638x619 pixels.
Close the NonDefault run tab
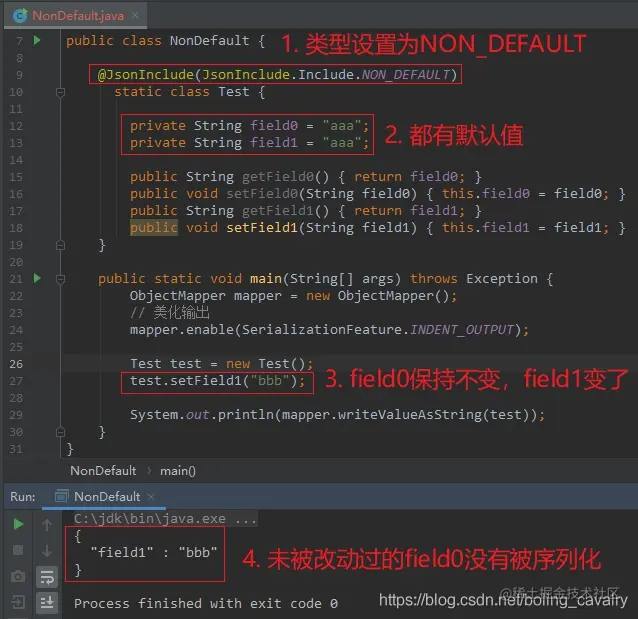[x=151, y=497]
